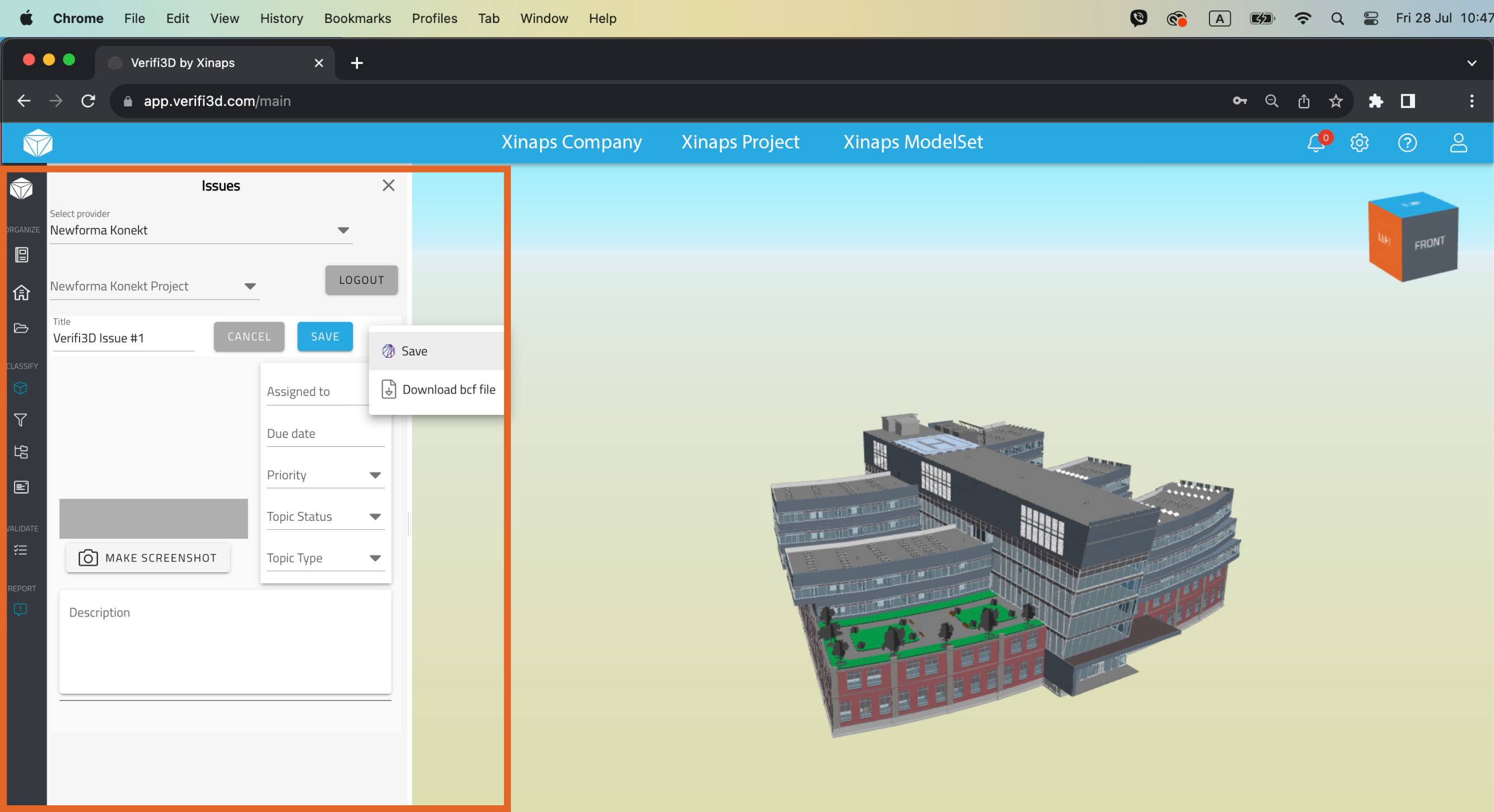
Task: Click the blue SAVE button
Action: coord(325,337)
